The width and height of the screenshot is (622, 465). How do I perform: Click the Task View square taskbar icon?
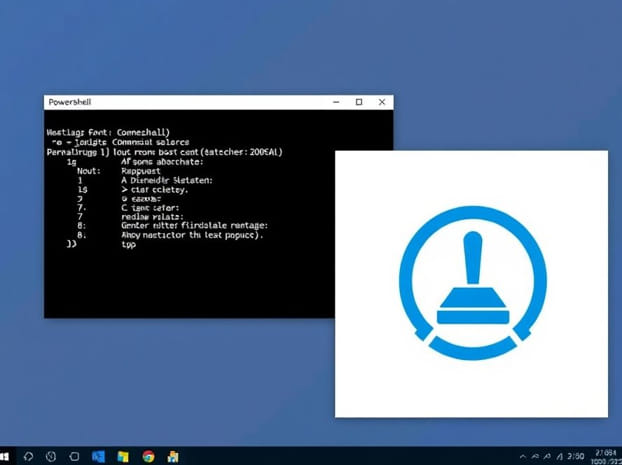[x=75, y=456]
